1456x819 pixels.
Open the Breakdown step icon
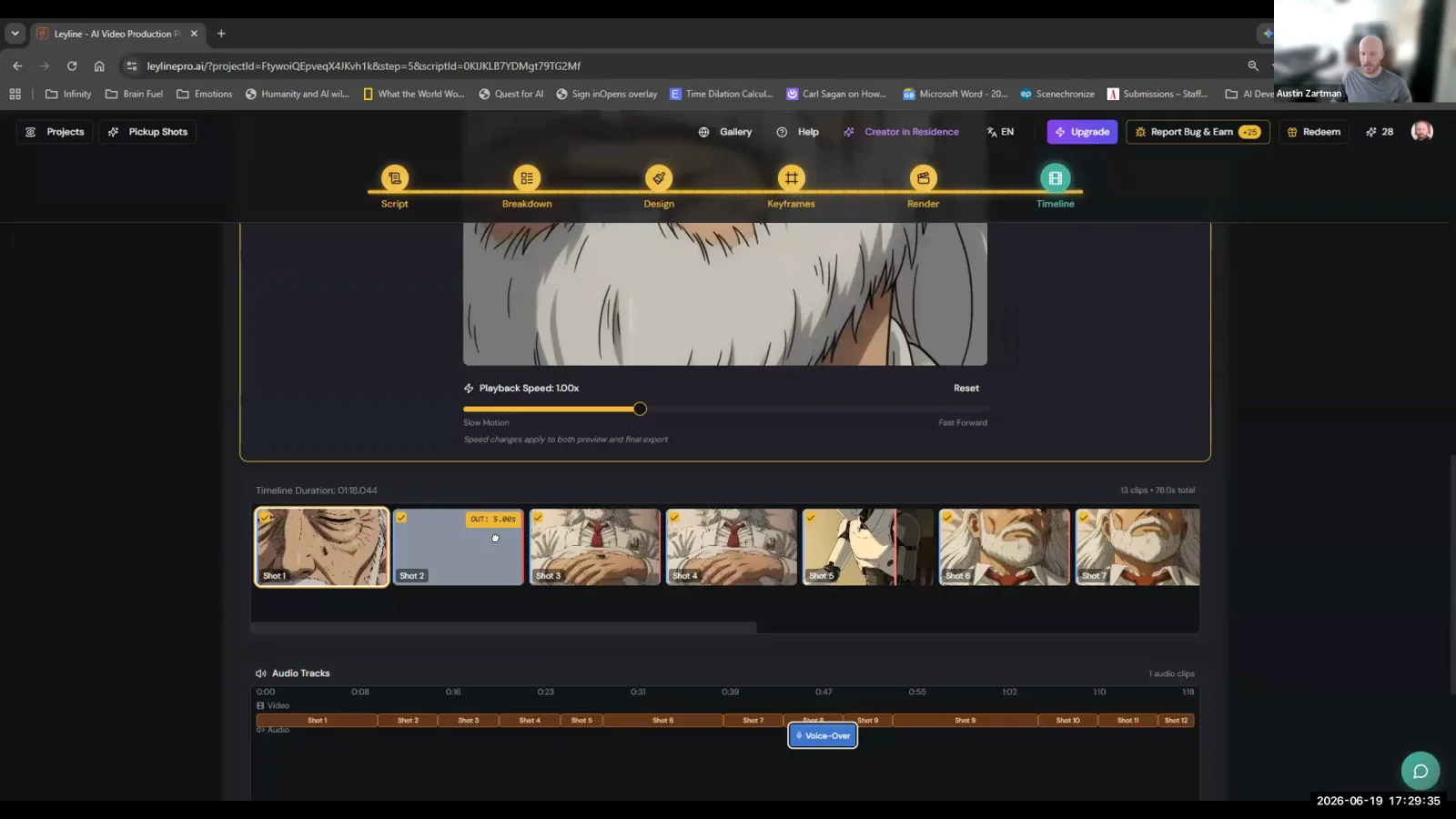pos(527,178)
